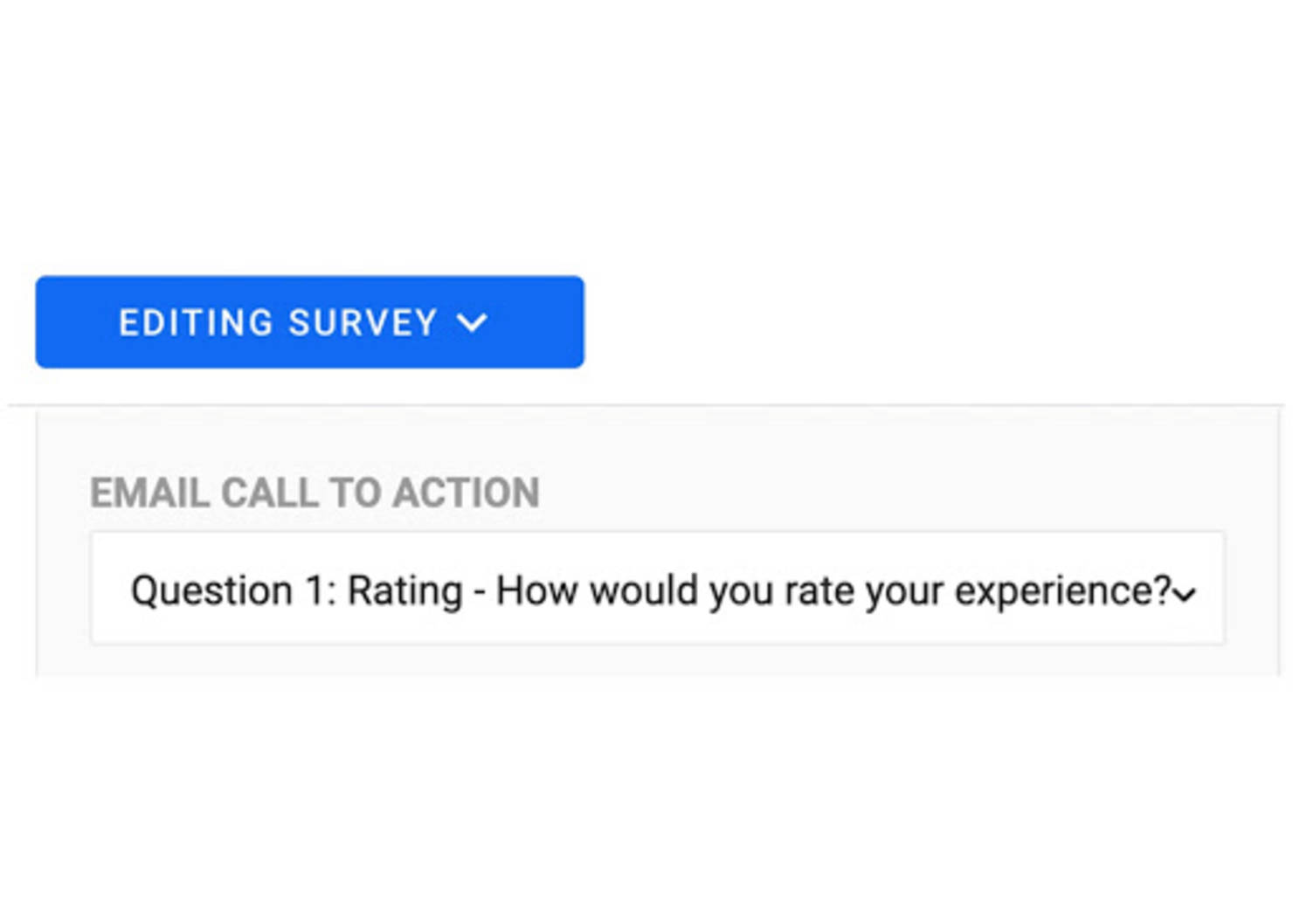1293x924 pixels.
Task: Click the word EDITING on the blue button
Action: tap(197, 323)
